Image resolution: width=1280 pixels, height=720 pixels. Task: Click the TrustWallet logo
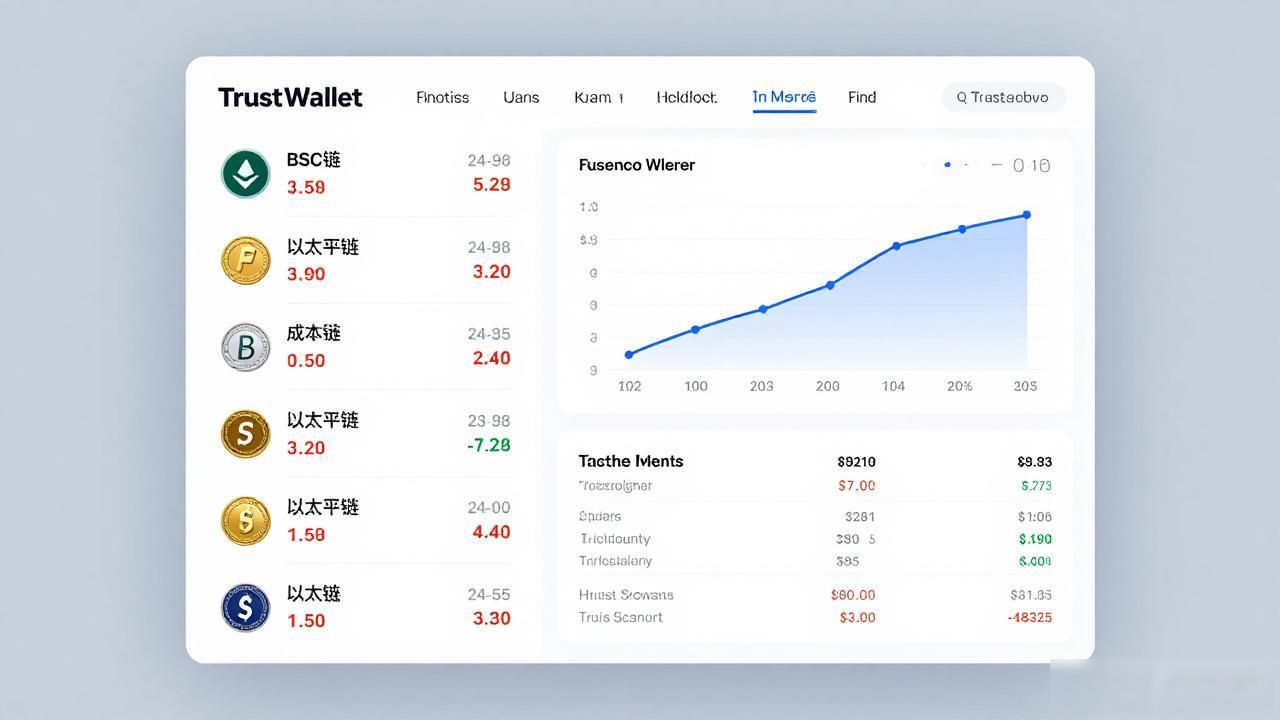pos(290,97)
